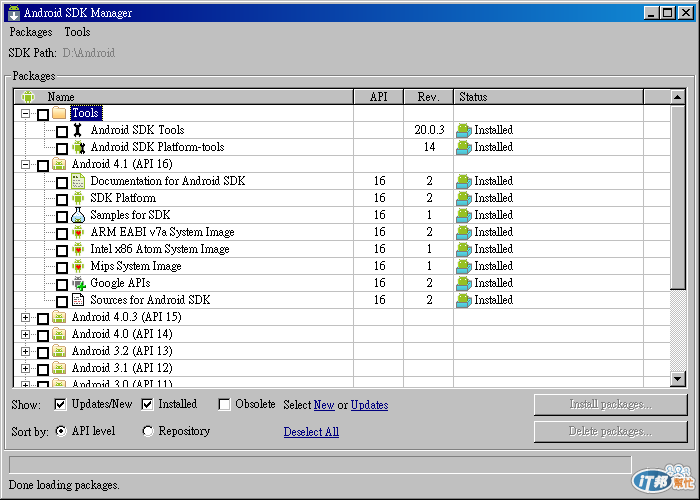Check the Android 4.0.3 (API 15) checkbox
Screen dimensions: 700x500
pos(43,319)
